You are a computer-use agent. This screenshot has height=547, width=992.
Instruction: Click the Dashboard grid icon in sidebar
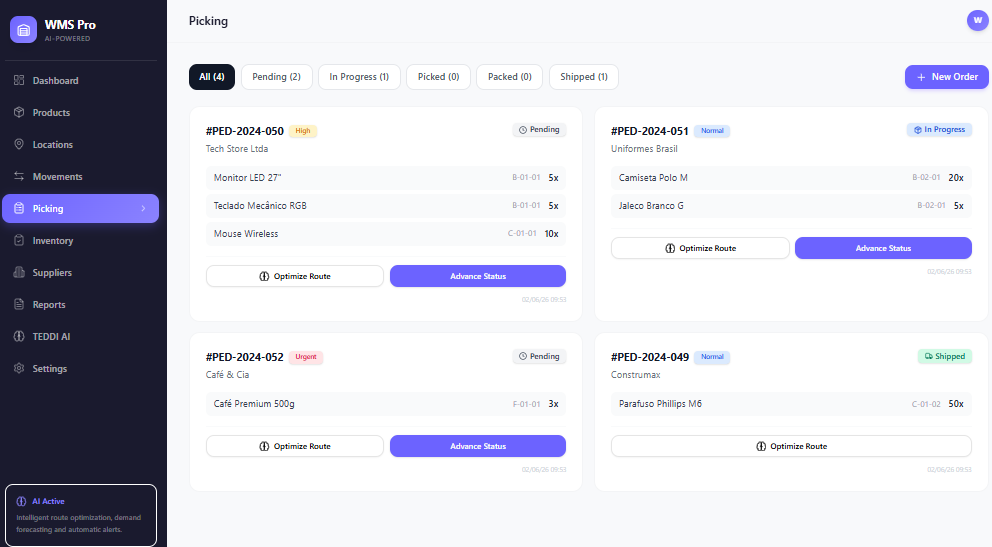click(19, 80)
